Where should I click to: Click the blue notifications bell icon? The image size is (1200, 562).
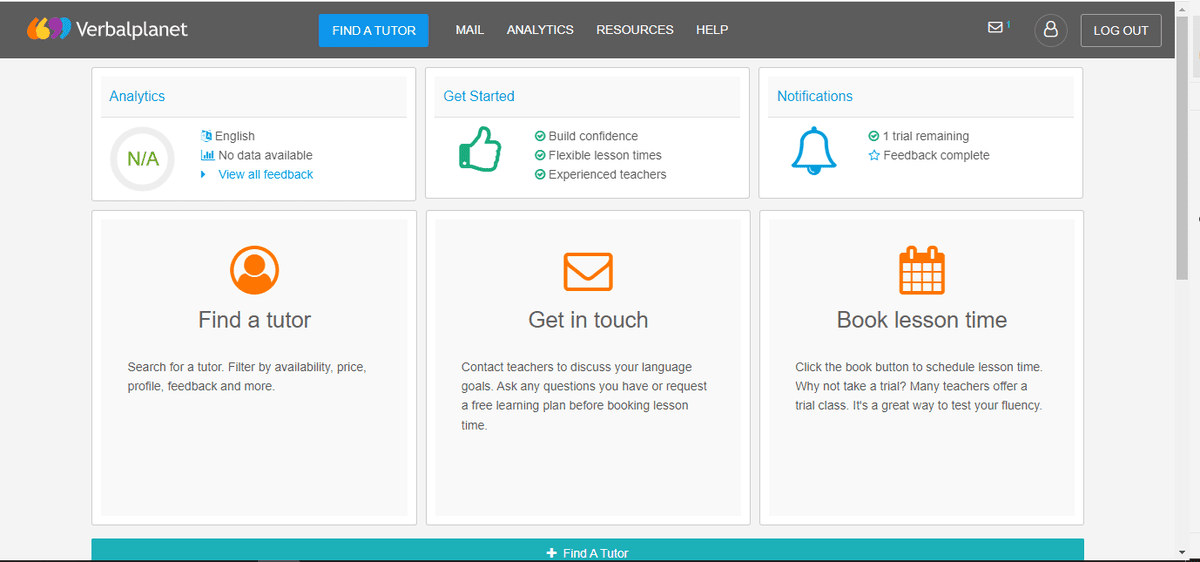point(812,151)
